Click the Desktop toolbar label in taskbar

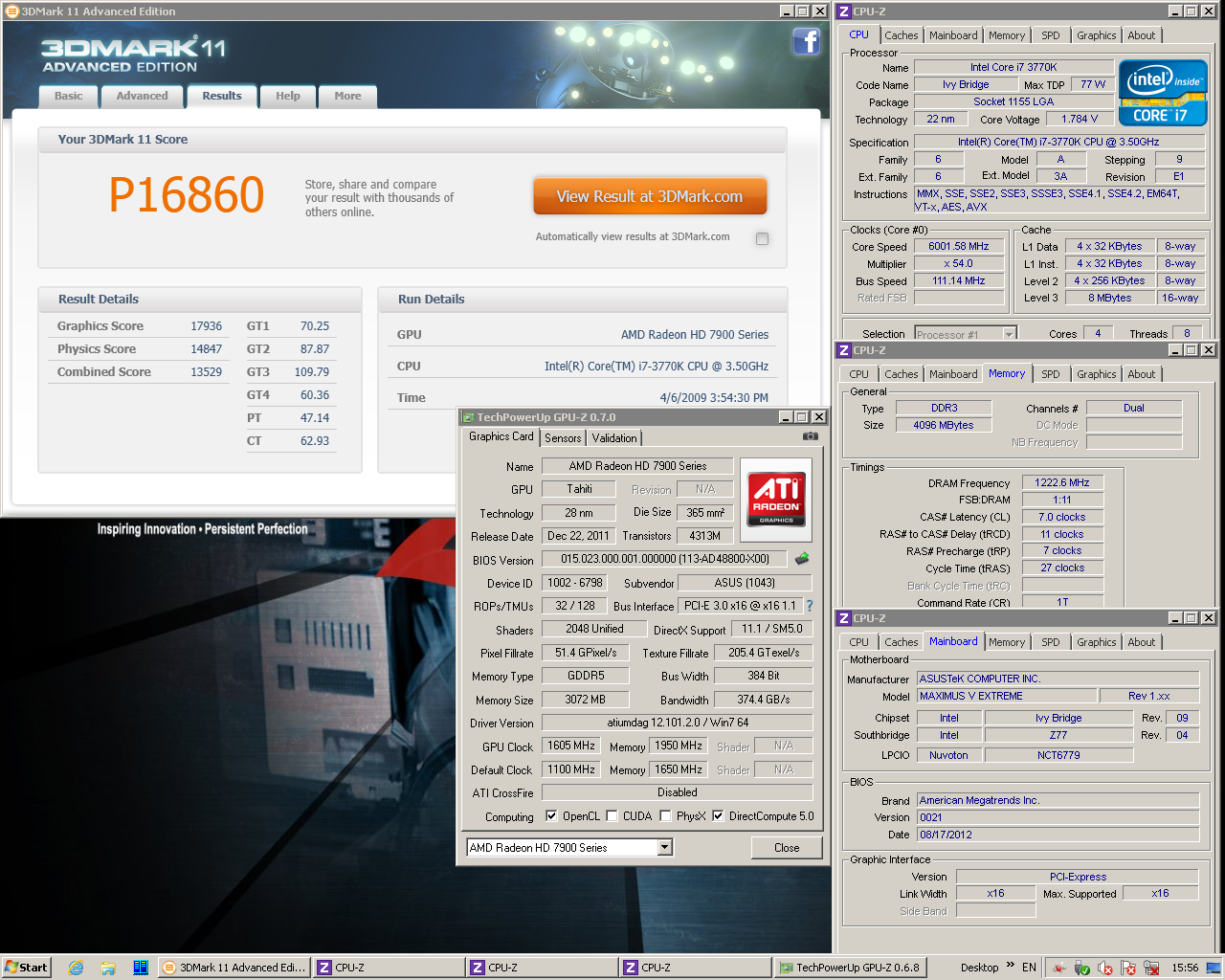pos(979,968)
